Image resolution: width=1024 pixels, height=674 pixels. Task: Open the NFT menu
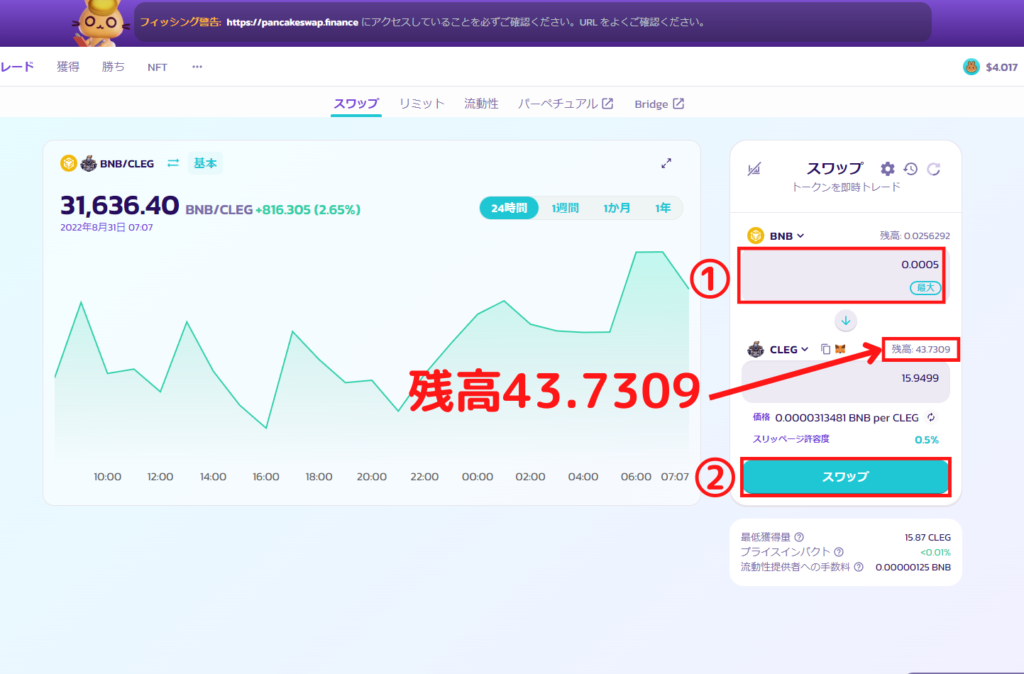click(x=157, y=67)
